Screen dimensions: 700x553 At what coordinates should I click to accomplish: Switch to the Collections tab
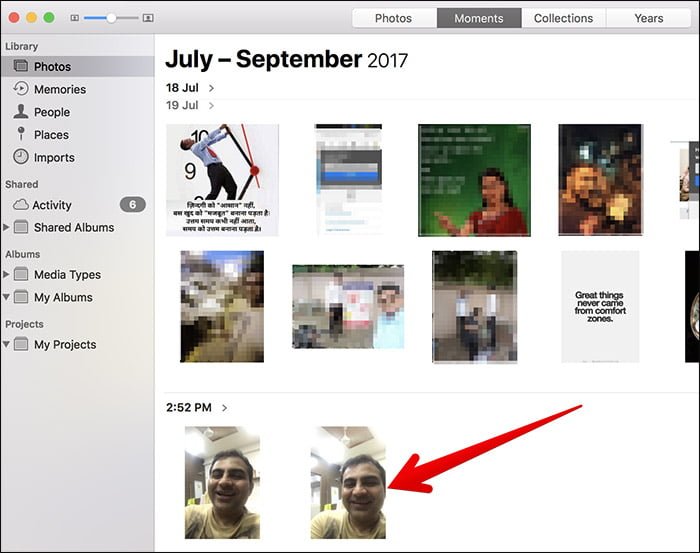(563, 18)
